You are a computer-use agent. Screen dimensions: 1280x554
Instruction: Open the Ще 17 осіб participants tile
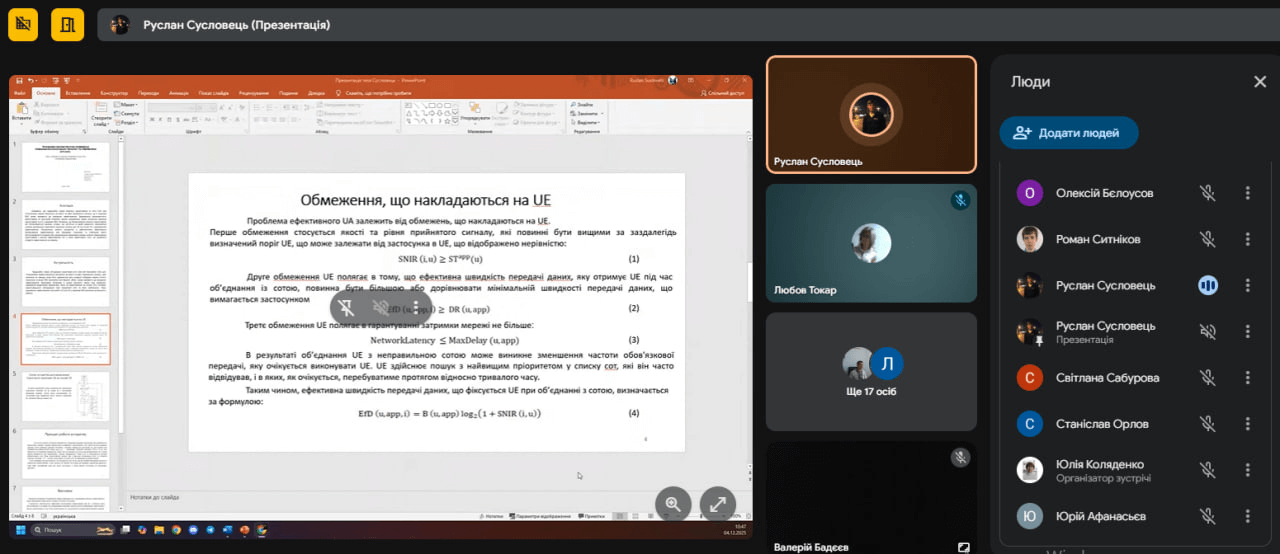point(871,372)
